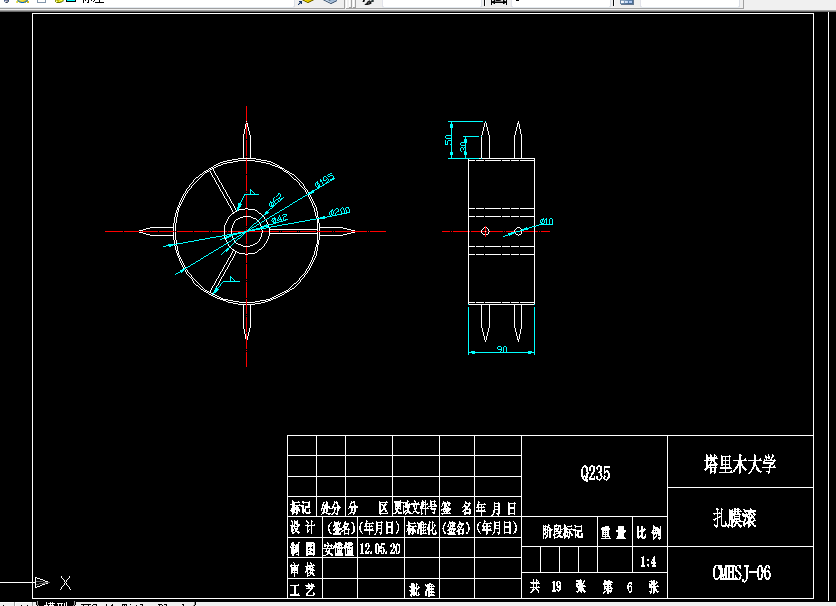
Task: Click the Q235 material text in title block
Action: tap(595, 473)
